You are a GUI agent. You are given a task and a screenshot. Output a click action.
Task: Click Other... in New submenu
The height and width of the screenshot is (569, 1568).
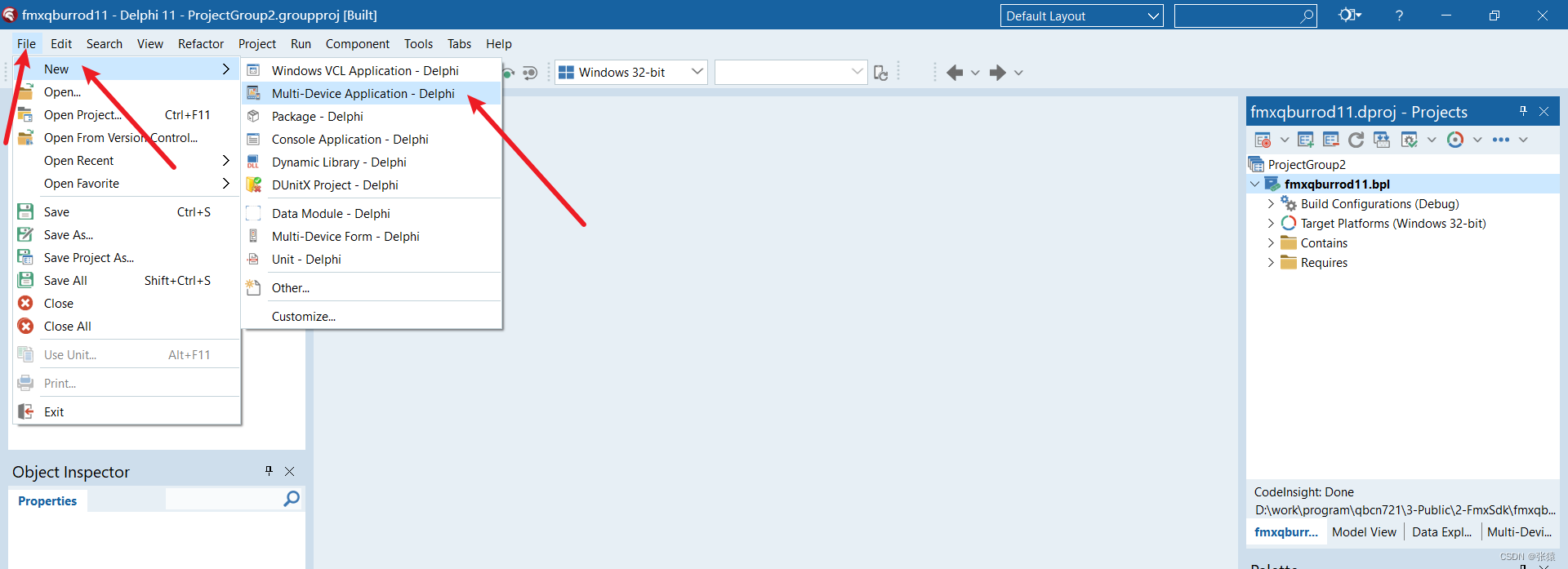[x=372, y=287]
